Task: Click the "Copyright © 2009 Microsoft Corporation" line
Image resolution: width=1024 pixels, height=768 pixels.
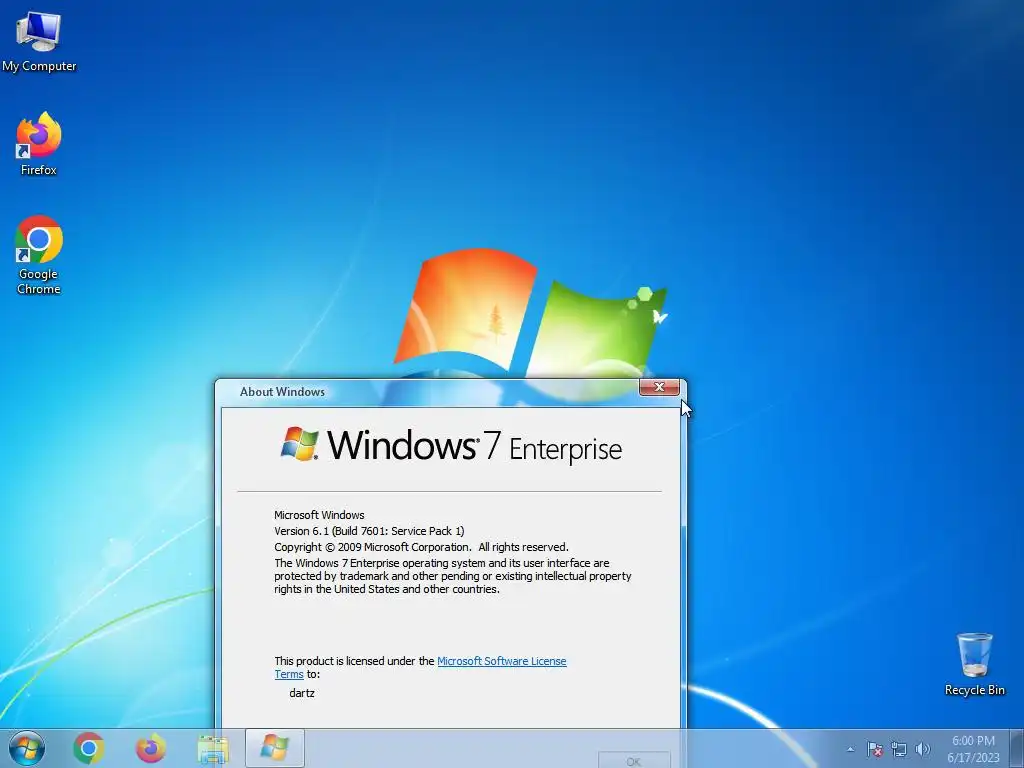Action: [x=421, y=547]
